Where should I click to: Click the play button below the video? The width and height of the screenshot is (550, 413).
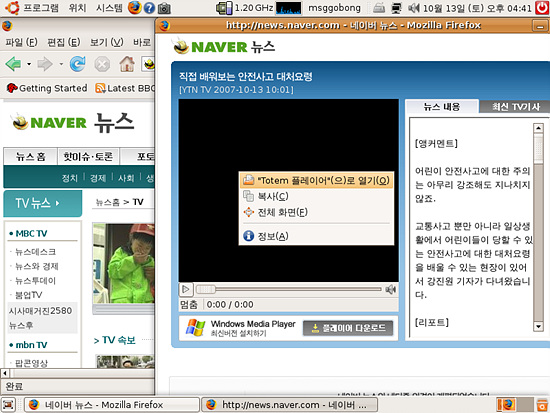(186, 289)
